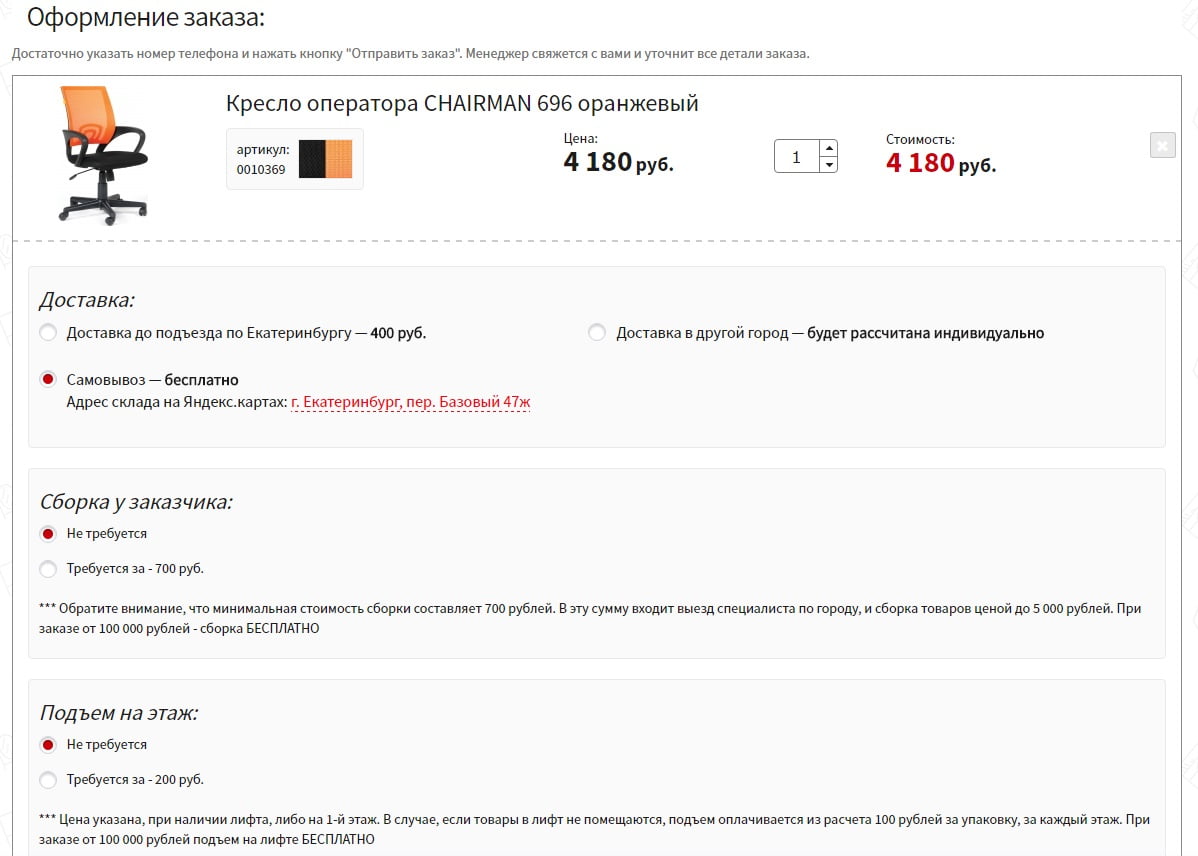Click product title Кресло оператора CHAIRMAN 696

tap(462, 103)
